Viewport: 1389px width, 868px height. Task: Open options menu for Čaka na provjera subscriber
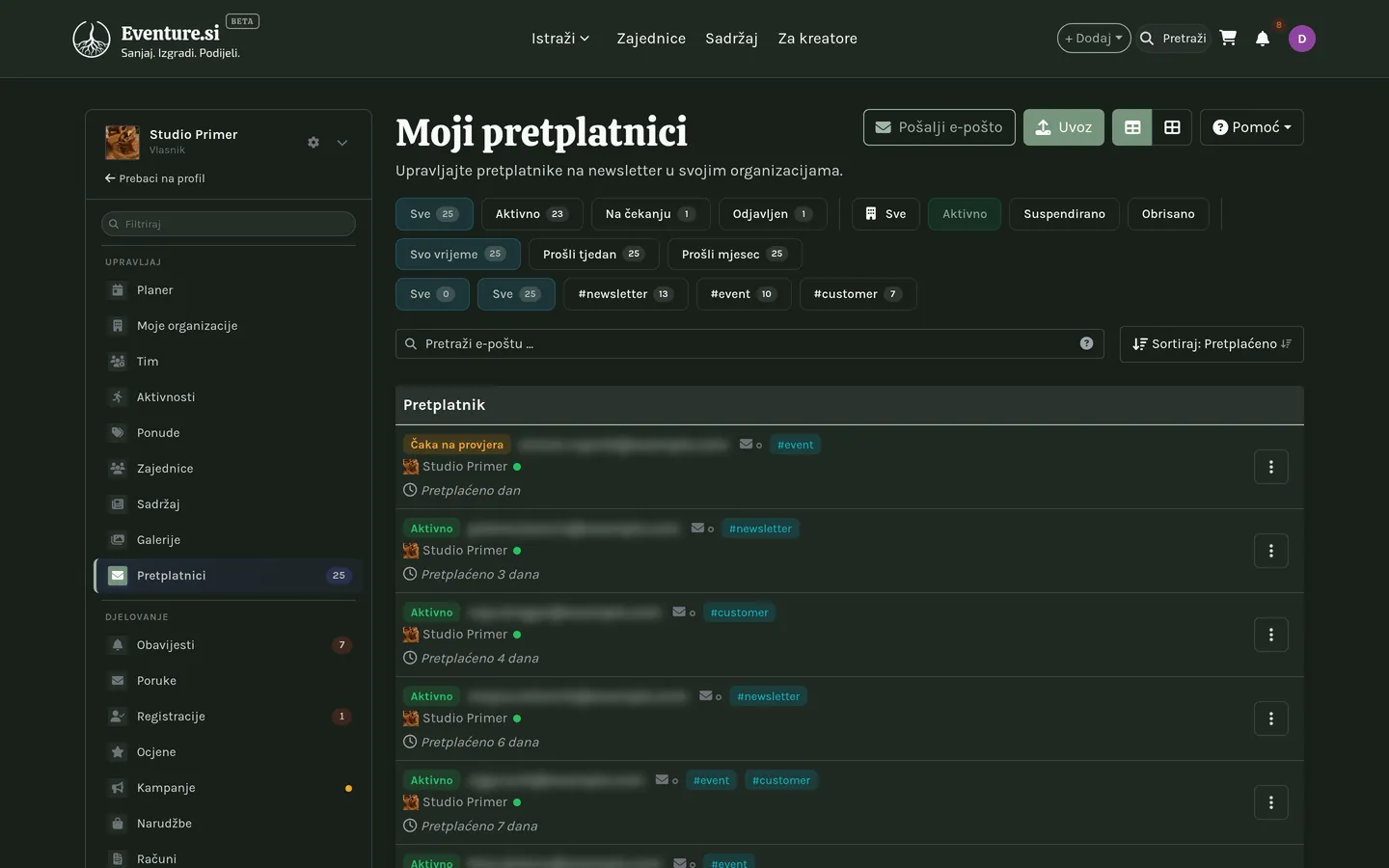1271,467
